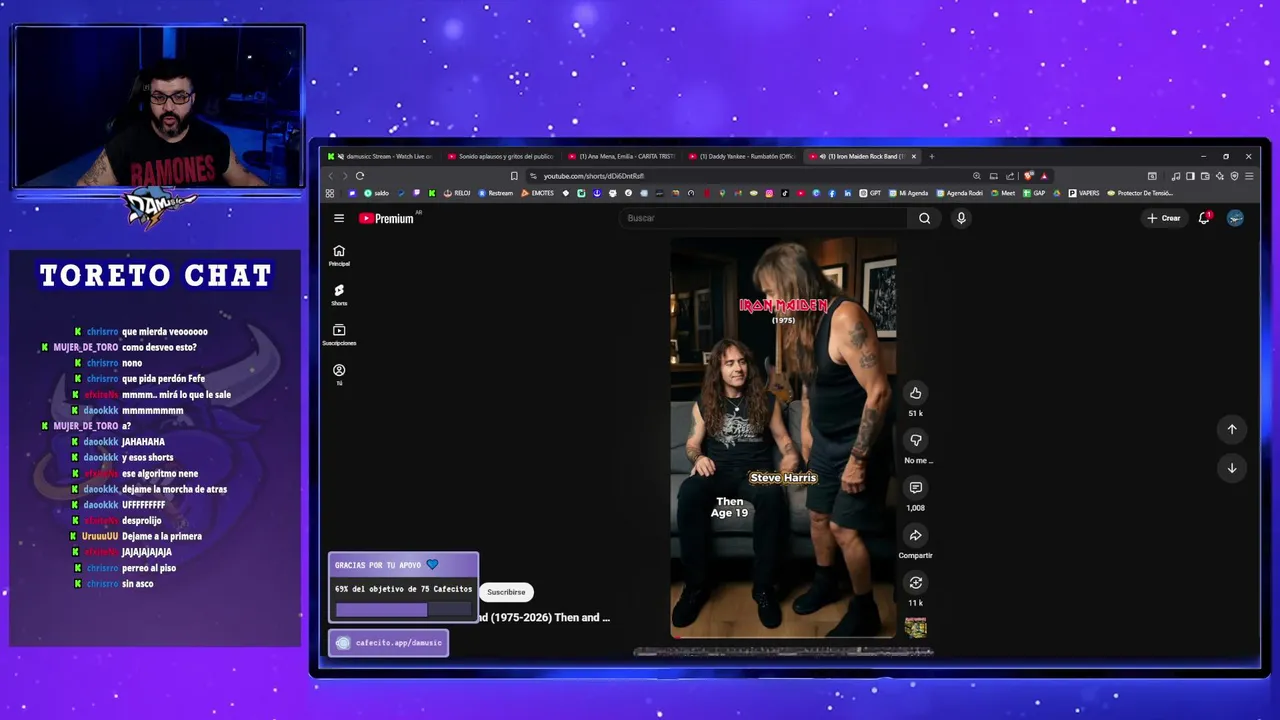
Task: Close the Iron Maiden Rock Band tab
Action: pos(913,156)
